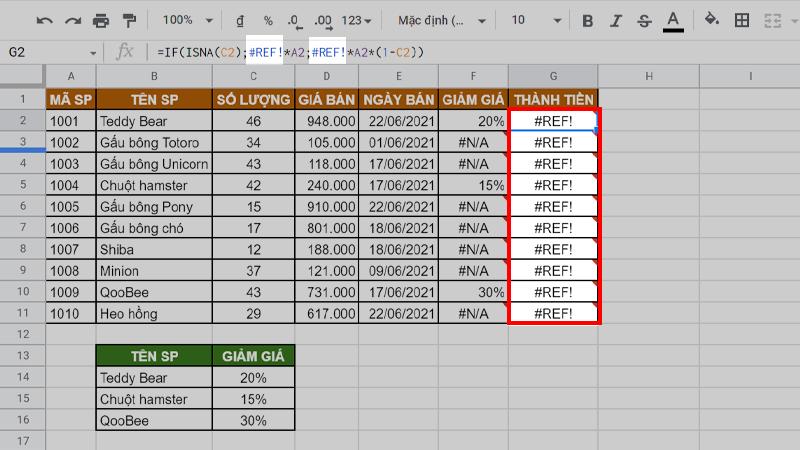Click the Undo arrow icon

click(44, 21)
